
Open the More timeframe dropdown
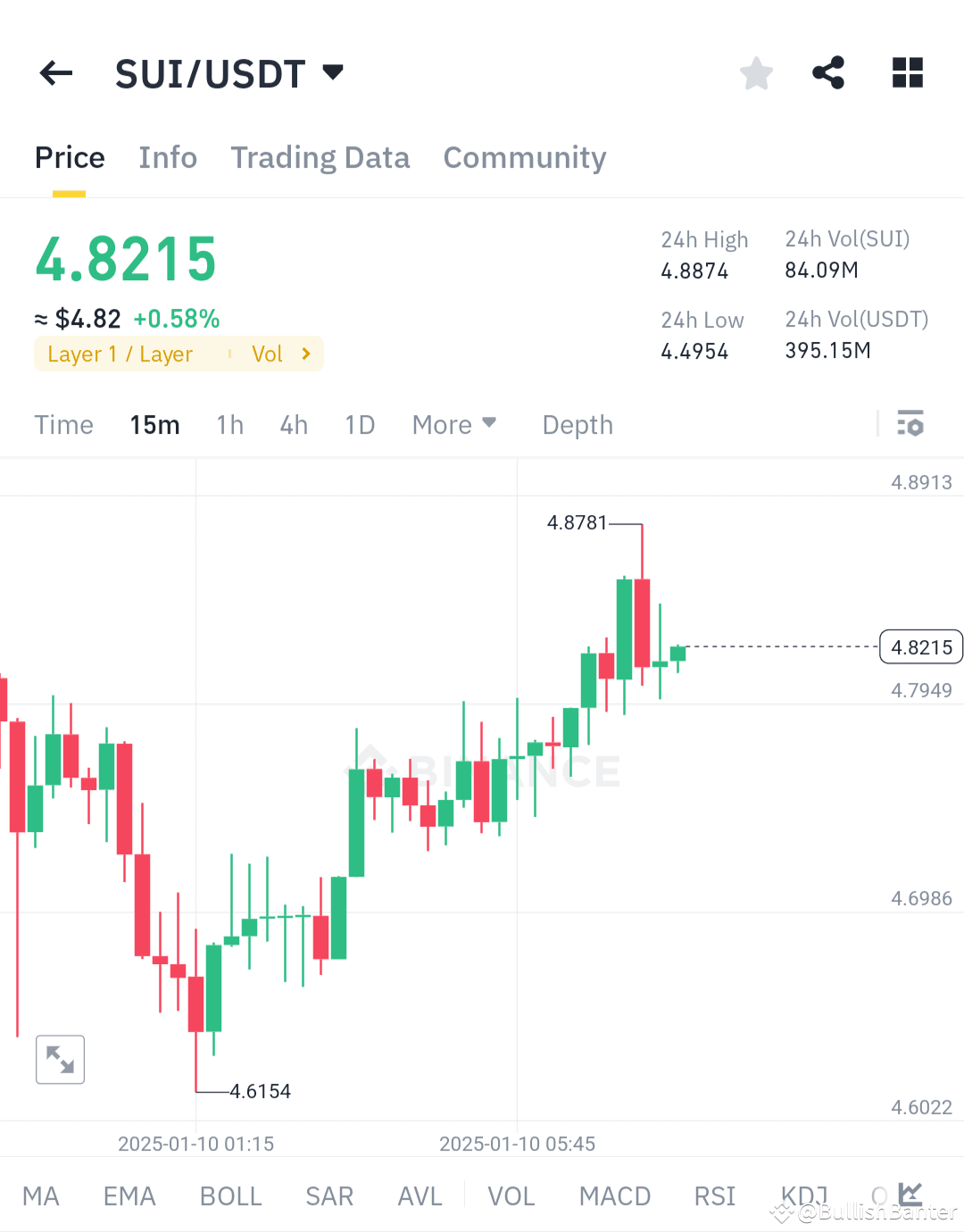[454, 424]
